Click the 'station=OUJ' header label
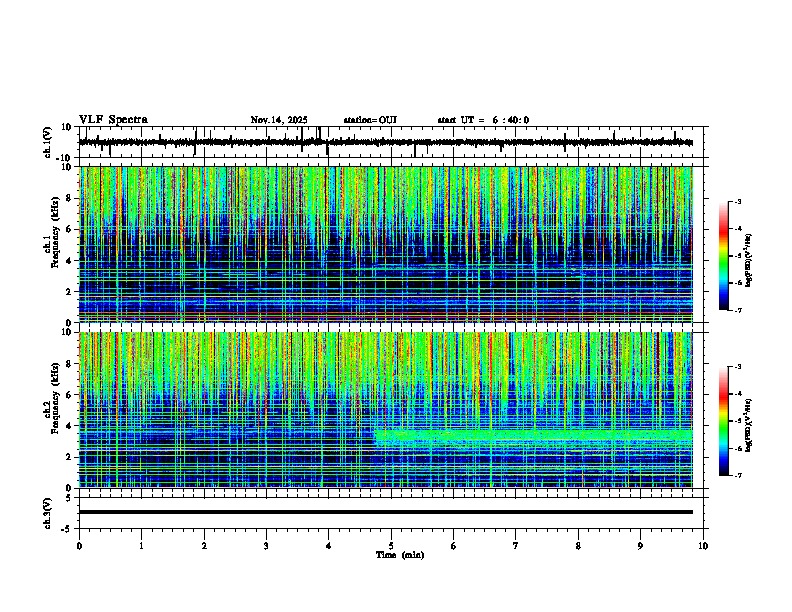The image size is (792, 612). [370, 120]
